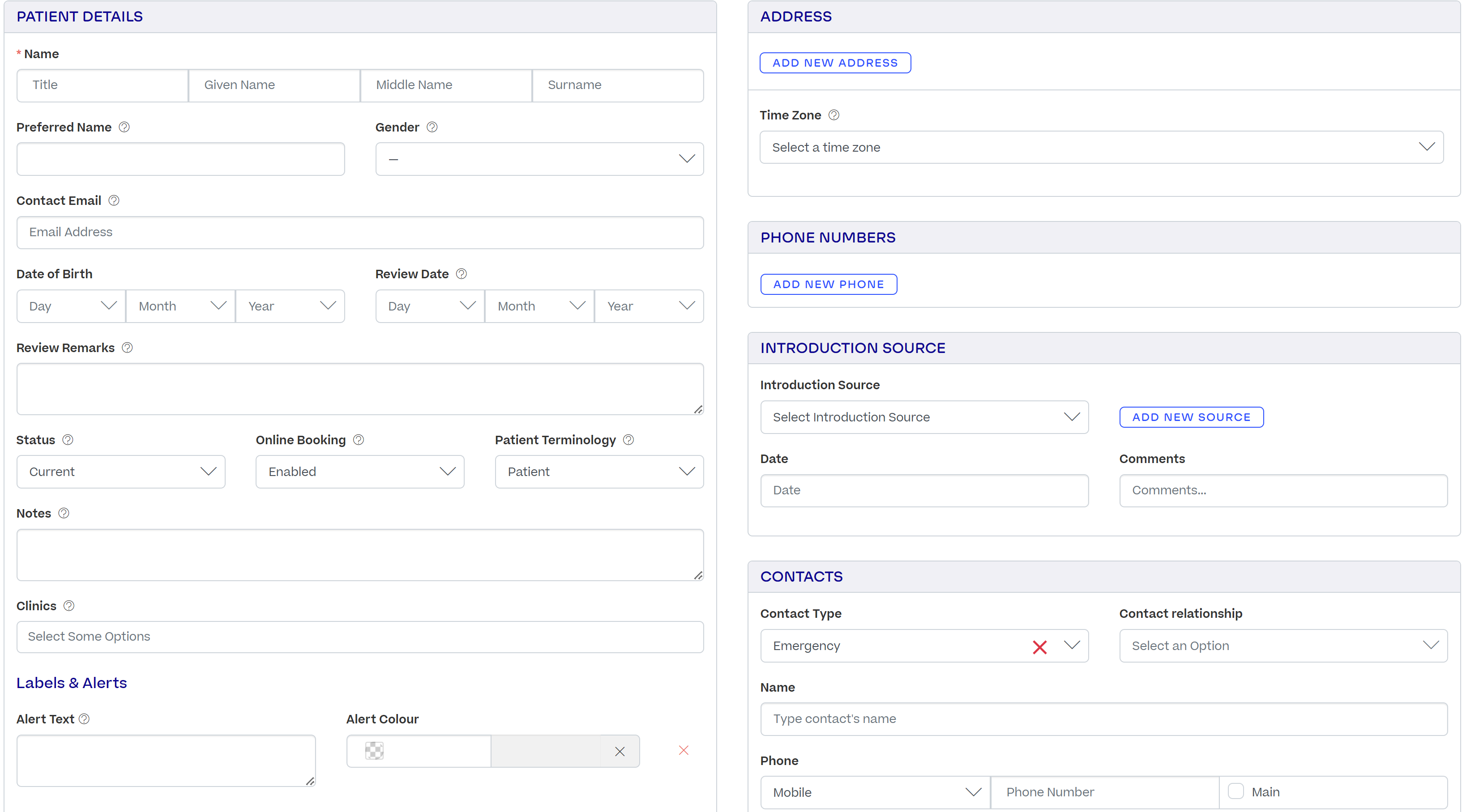Click the Preferred Name help icon
The width and height of the screenshot is (1462, 812).
tap(124, 127)
